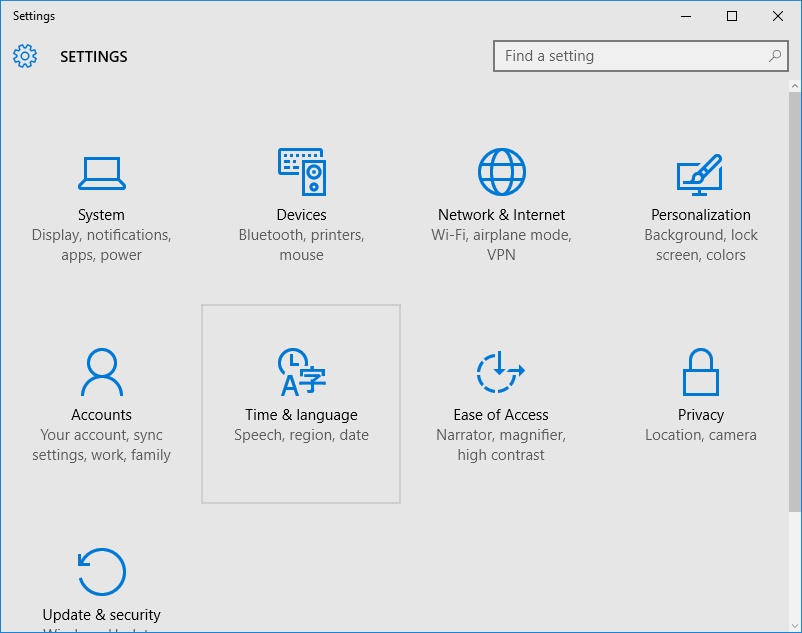Open the Time & language clock icon
The width and height of the screenshot is (802, 633).
pos(301,372)
